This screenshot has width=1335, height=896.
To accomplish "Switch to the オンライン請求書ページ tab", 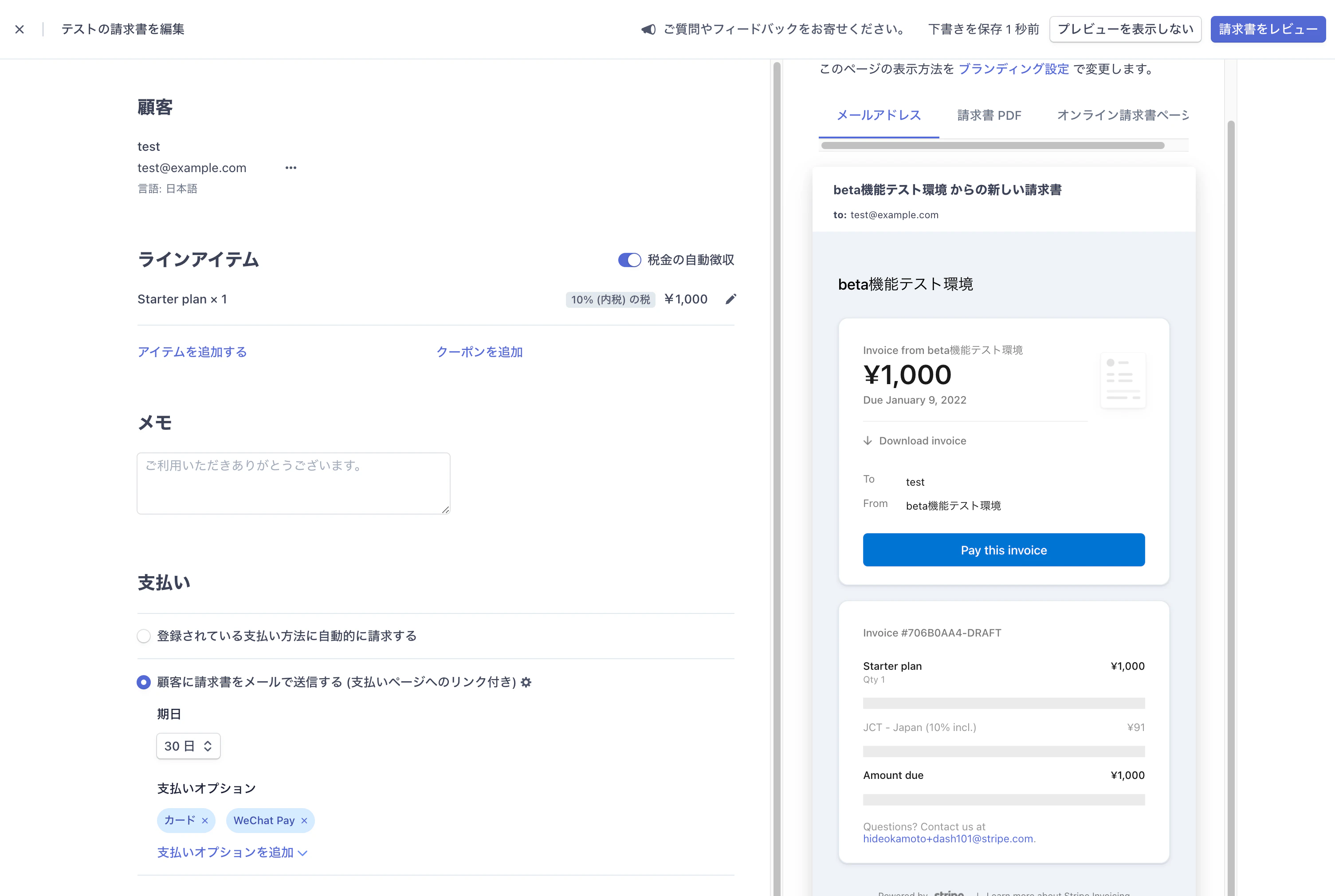I will click(1123, 115).
